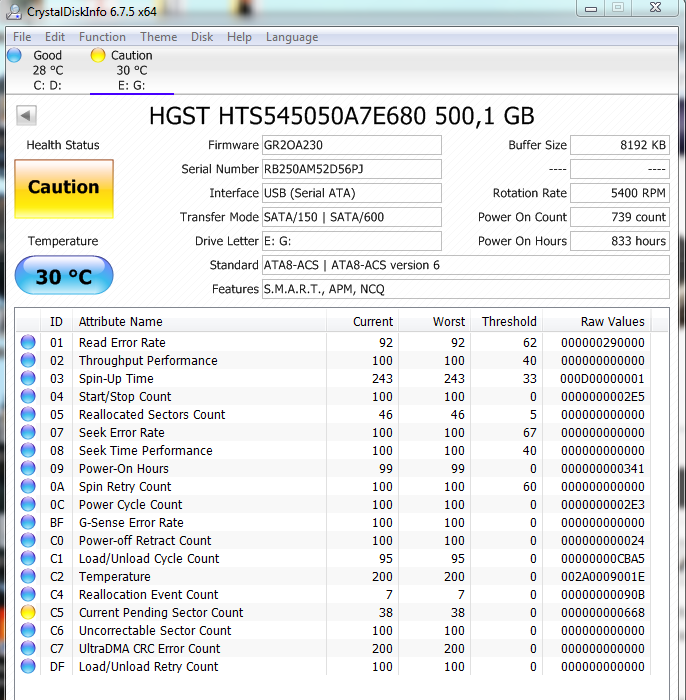Click status orb for Reallocation Event Count

(x=28, y=595)
